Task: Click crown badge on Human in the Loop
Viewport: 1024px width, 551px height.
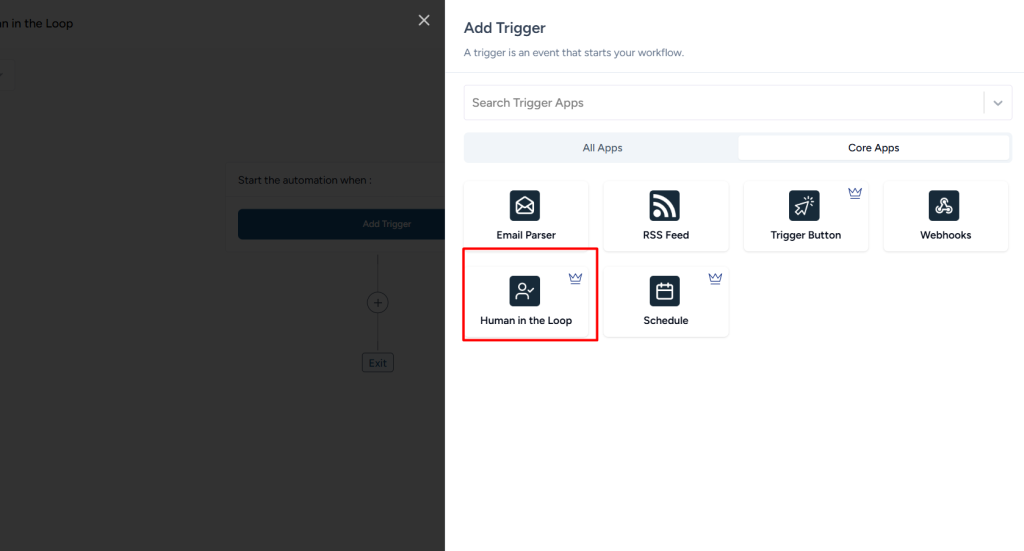Action: pos(575,279)
